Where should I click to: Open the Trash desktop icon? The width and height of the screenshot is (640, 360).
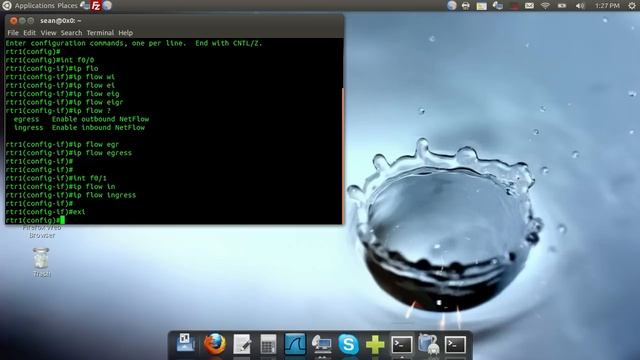(41, 262)
